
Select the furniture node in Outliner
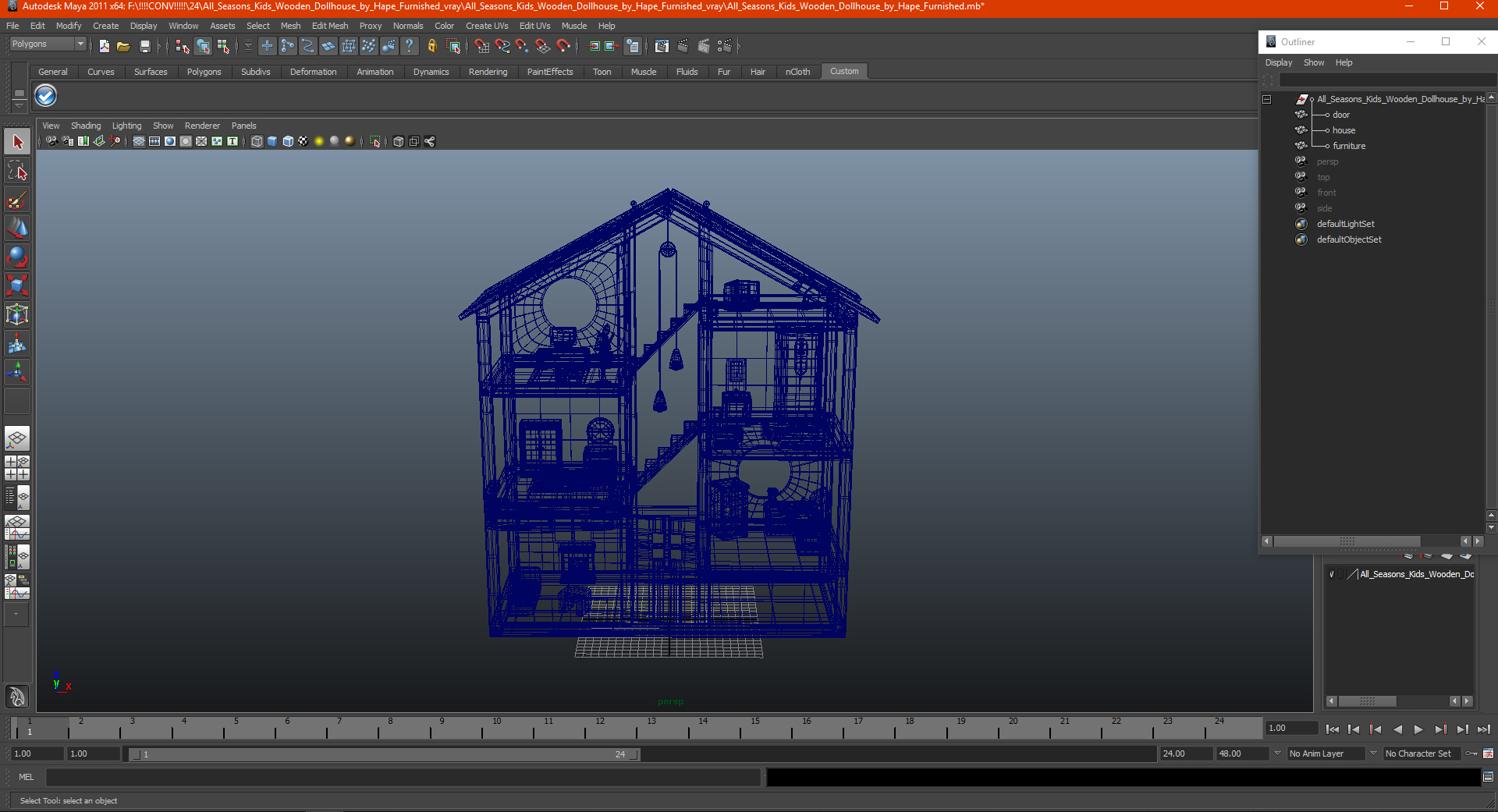[x=1349, y=146]
